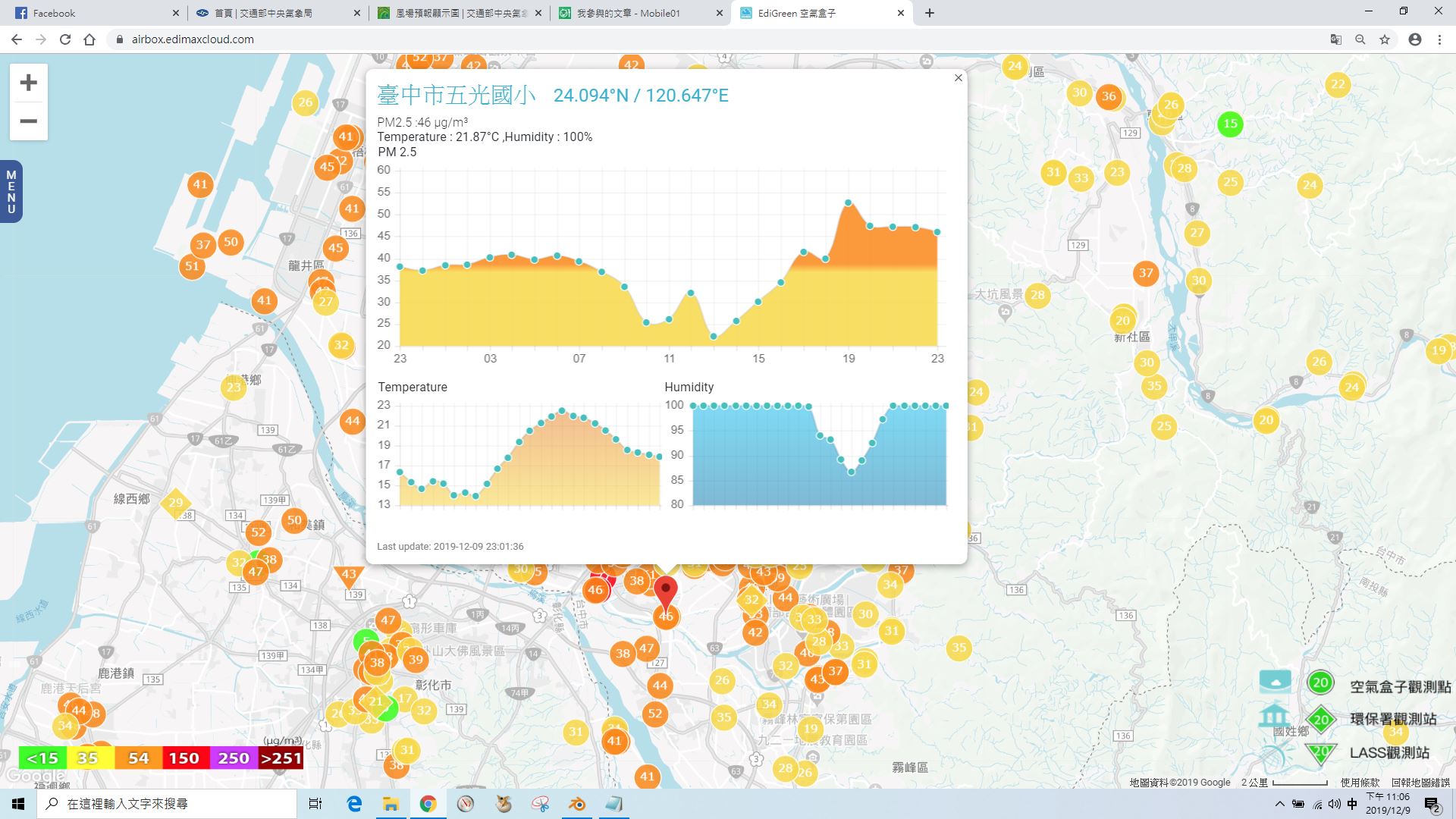Open the browser zoom magnifier icon
The height and width of the screenshot is (819, 1456).
coord(1360,39)
